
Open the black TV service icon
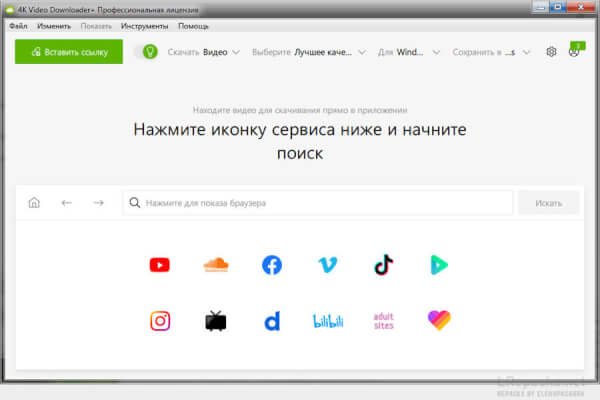tap(216, 321)
